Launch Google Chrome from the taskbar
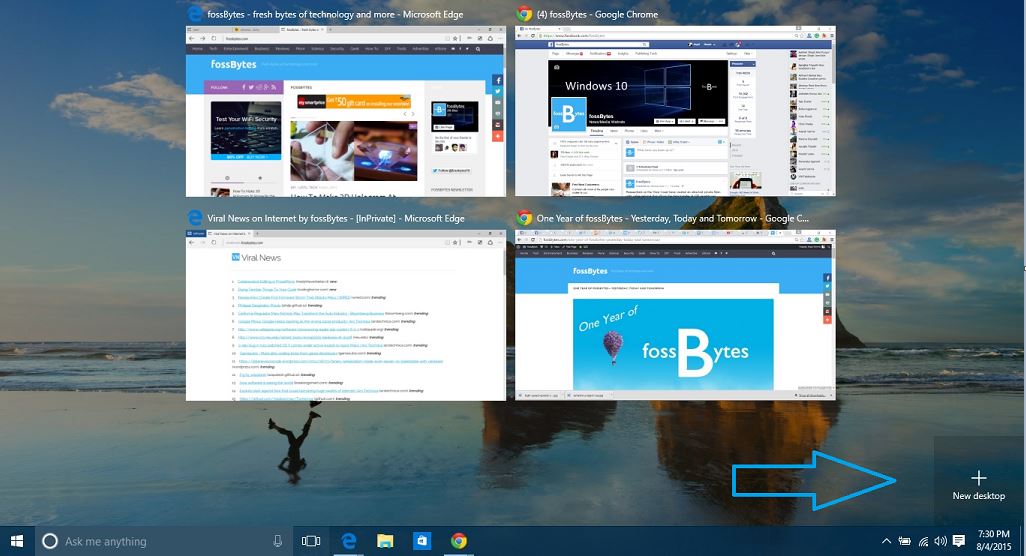1026x556 pixels. tap(458, 541)
